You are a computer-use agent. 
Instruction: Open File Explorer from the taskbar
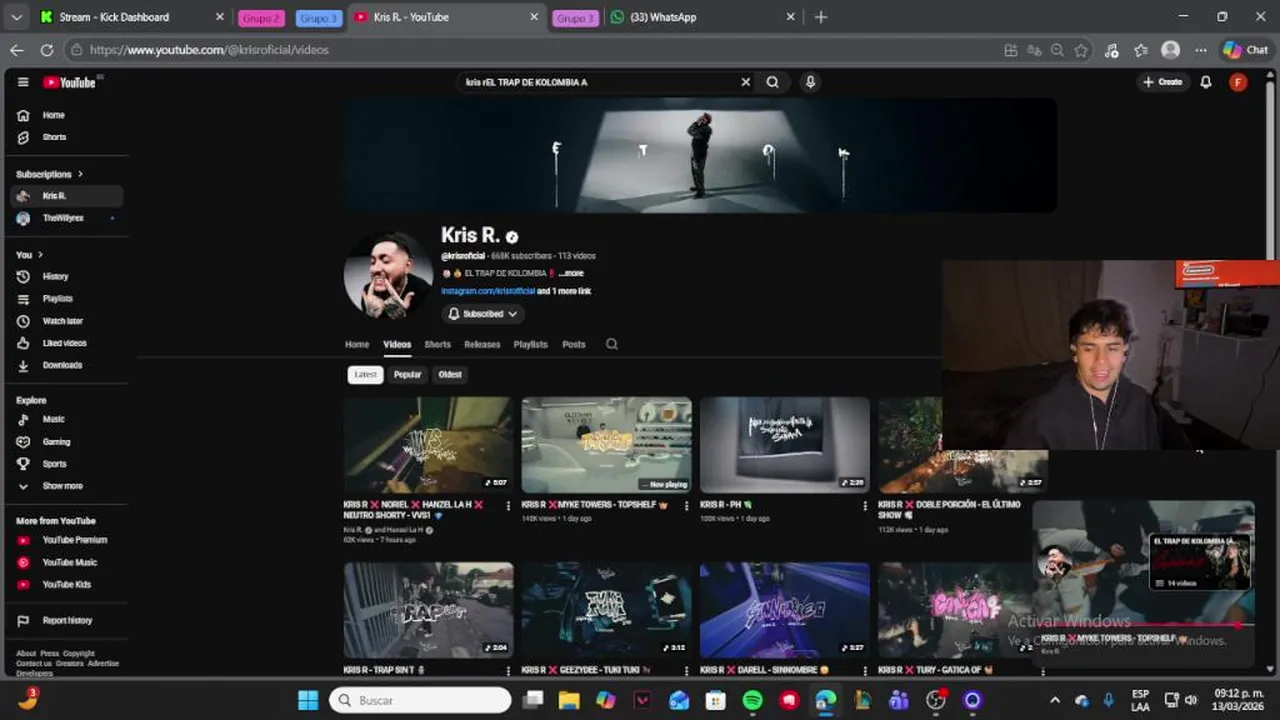[x=569, y=700]
